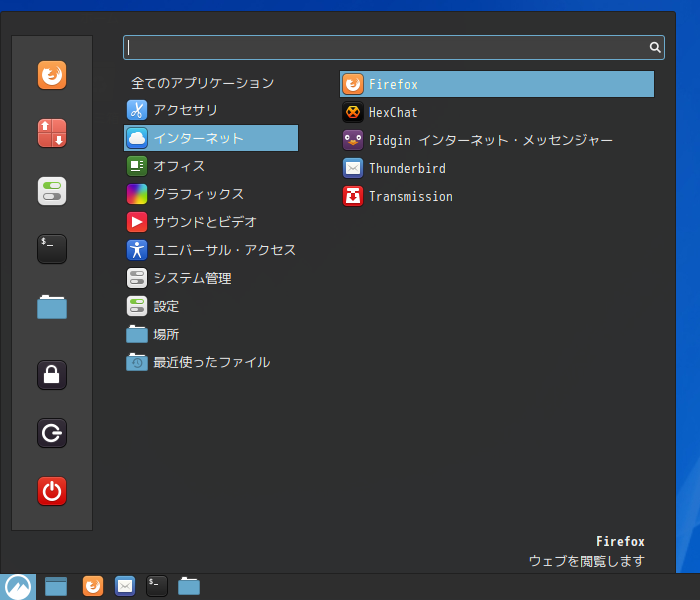
Task: Lock the screen with the padlock icon
Action: 52,375
